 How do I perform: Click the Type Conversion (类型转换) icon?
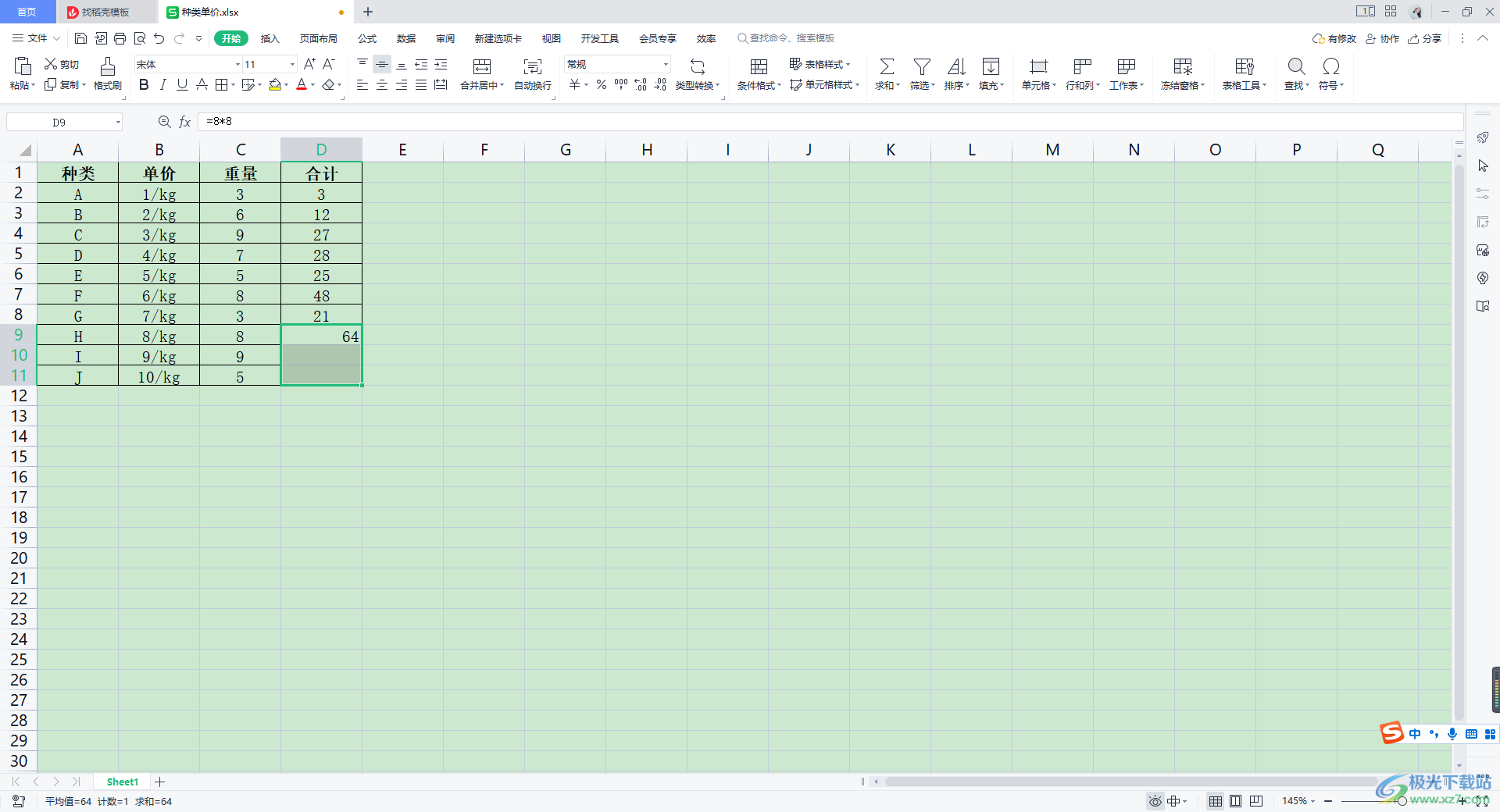(x=698, y=66)
